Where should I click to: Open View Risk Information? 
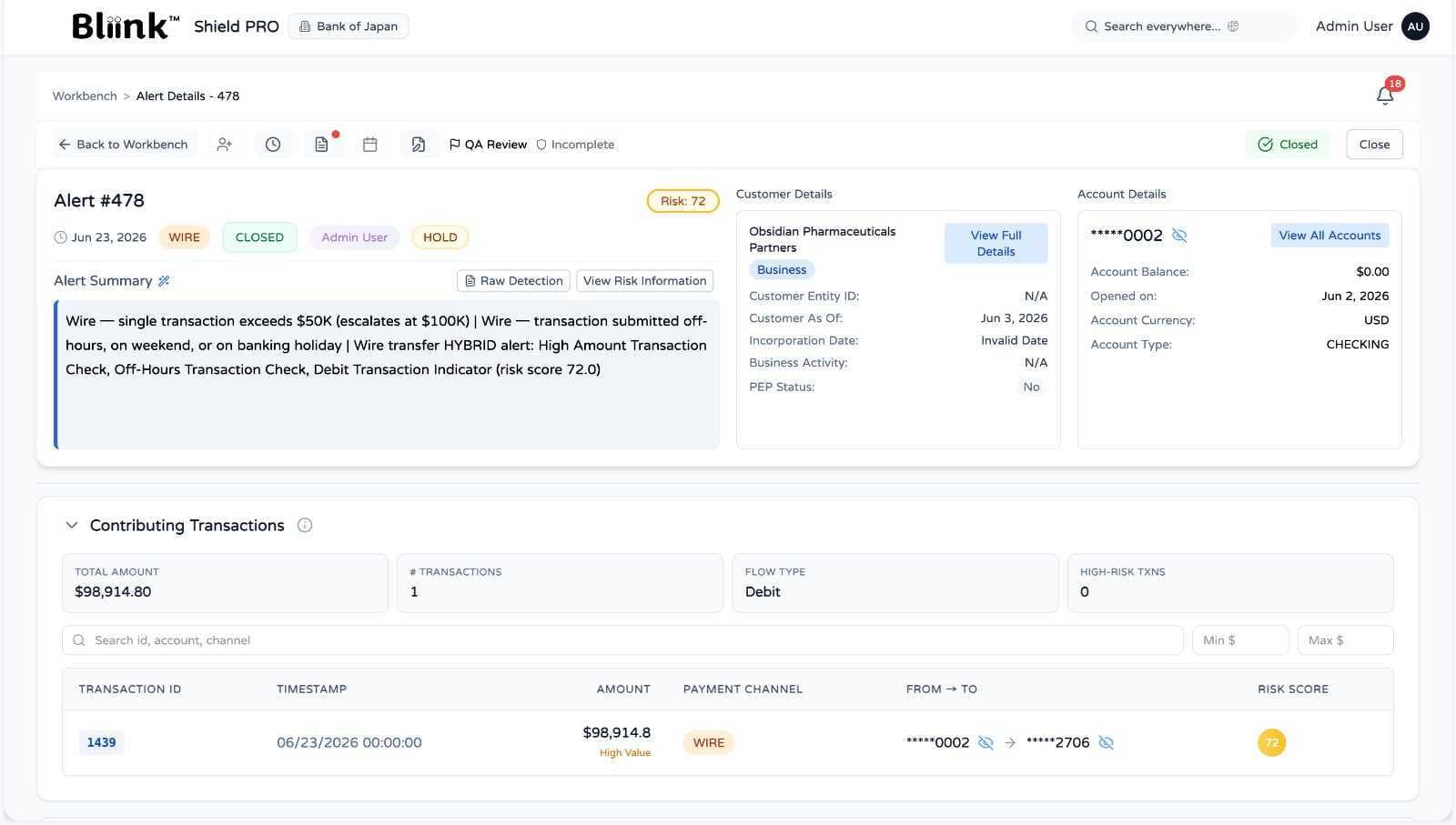[644, 281]
